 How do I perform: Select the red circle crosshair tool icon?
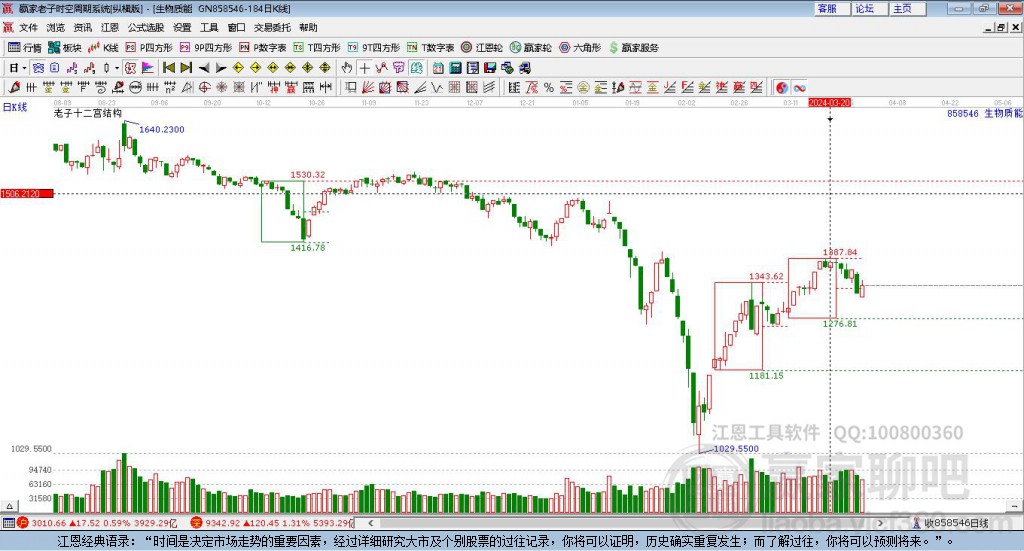tap(204, 87)
